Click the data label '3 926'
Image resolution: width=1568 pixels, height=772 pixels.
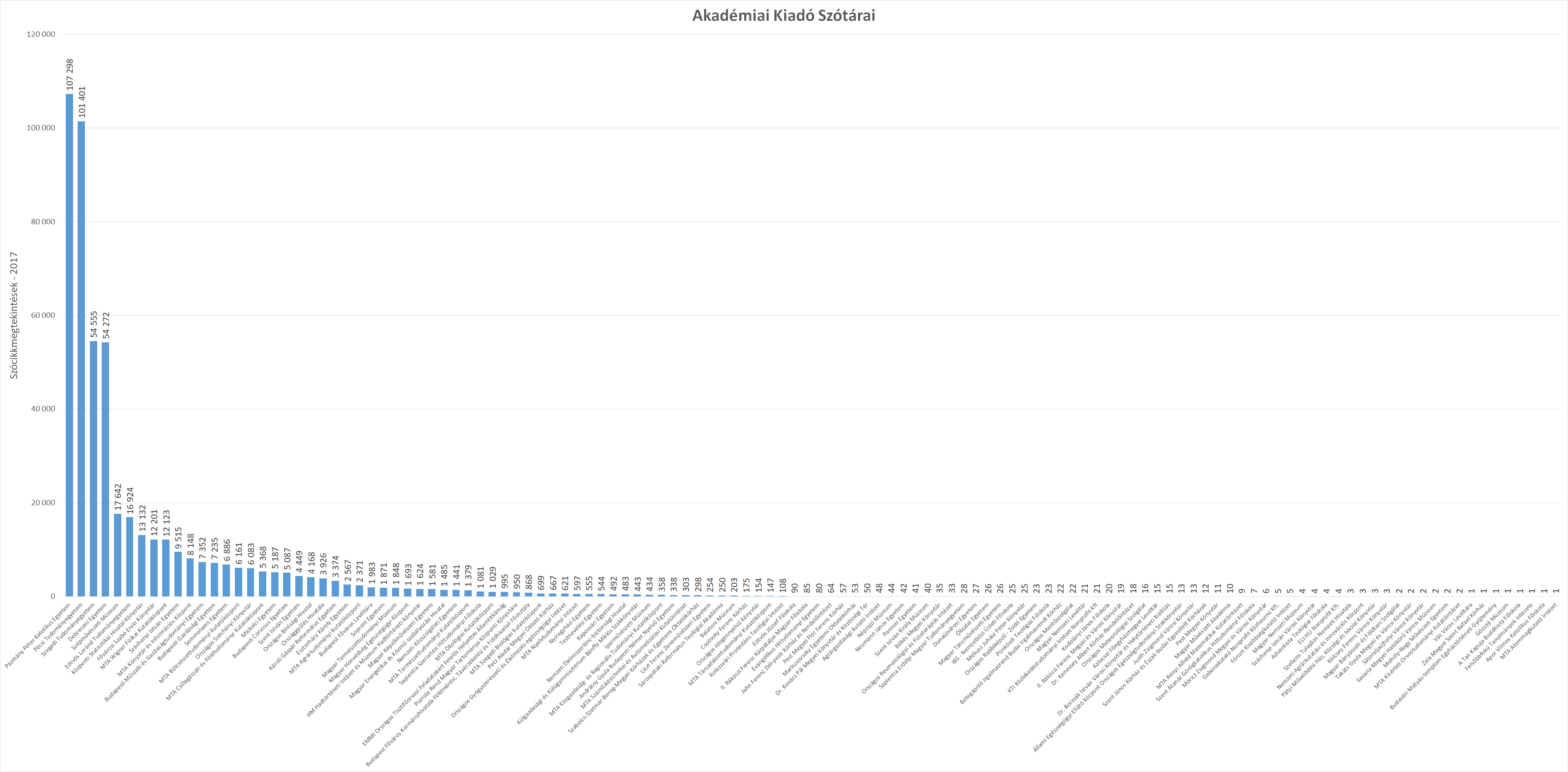point(323,564)
